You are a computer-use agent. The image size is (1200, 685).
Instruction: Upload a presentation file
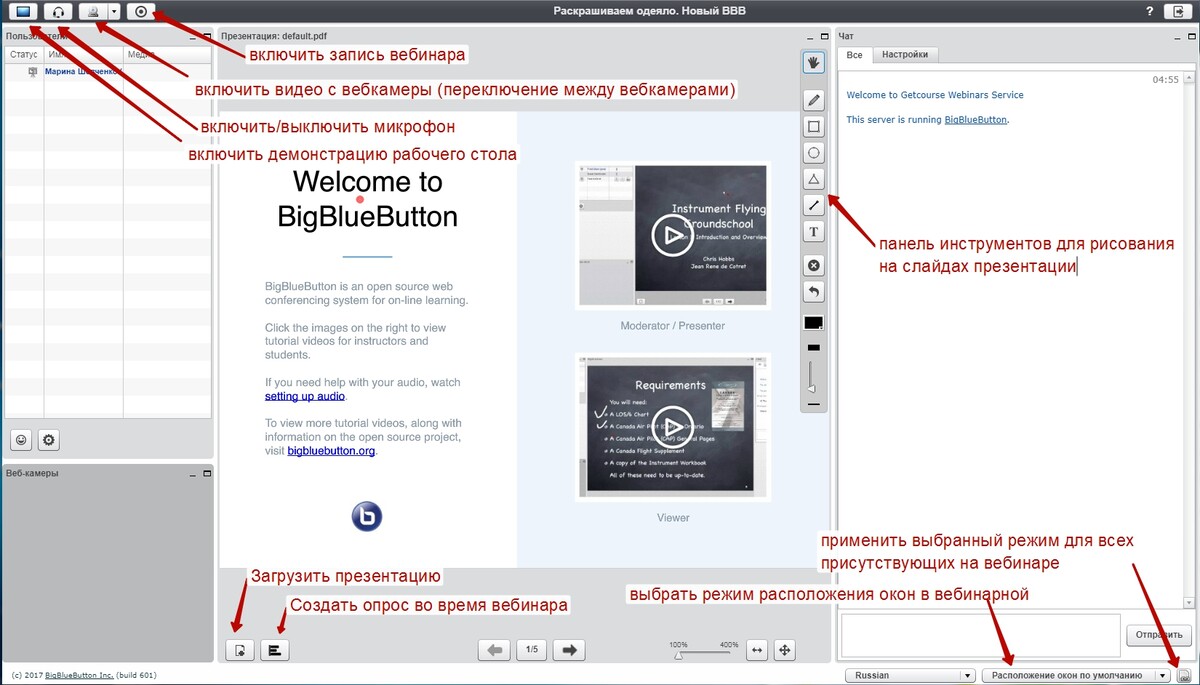[x=239, y=650]
